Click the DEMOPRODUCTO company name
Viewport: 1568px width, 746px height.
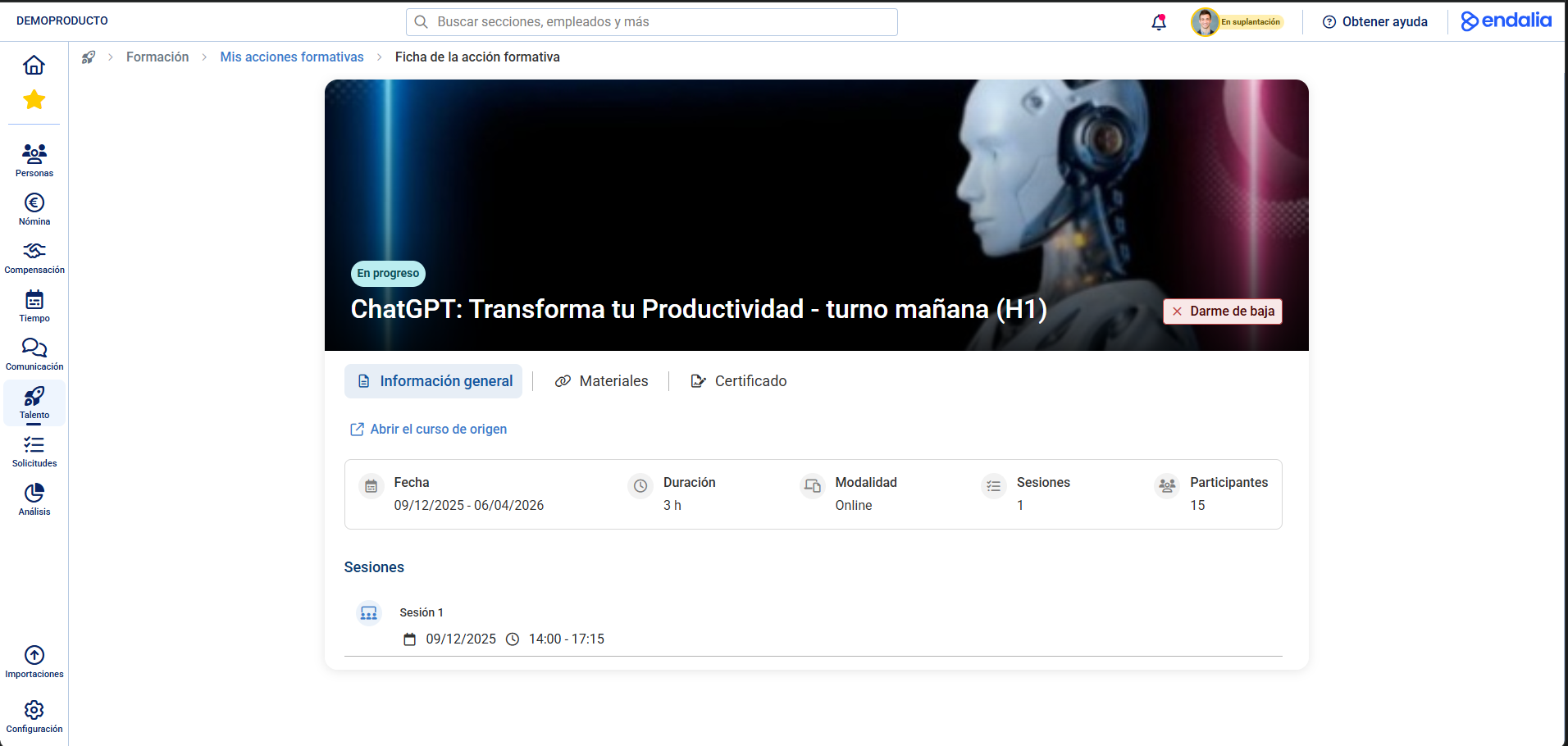[x=62, y=21]
